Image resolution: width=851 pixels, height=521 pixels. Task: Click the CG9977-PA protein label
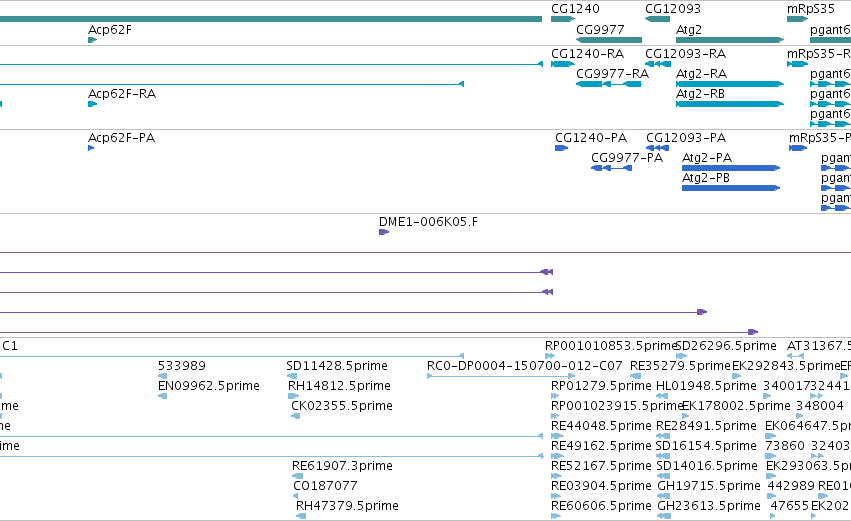(x=627, y=157)
